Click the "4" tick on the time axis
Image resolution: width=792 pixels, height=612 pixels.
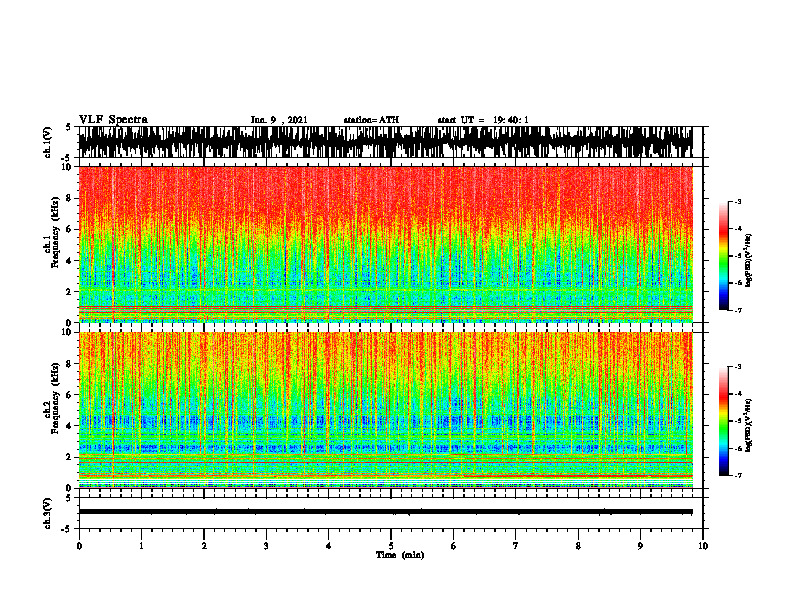coord(328,546)
